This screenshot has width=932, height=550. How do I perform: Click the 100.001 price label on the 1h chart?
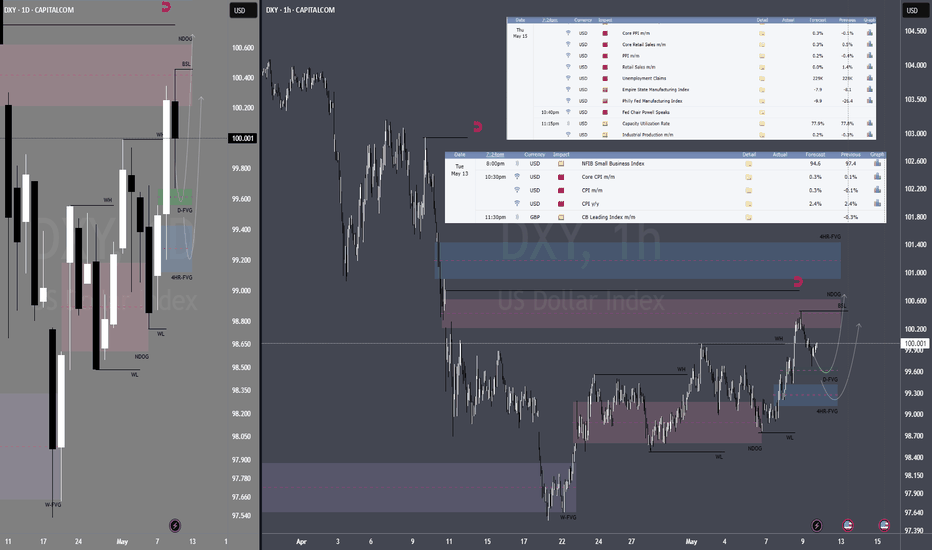click(915, 343)
